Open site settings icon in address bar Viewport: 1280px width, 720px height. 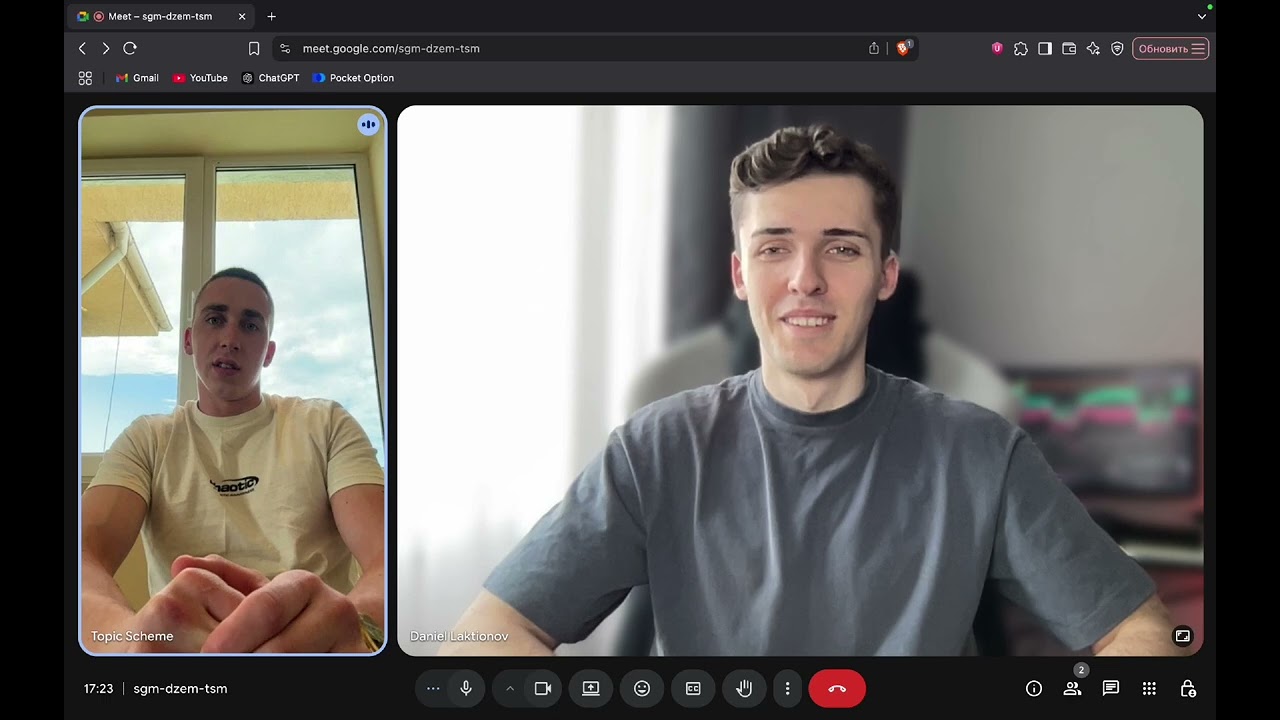click(285, 48)
